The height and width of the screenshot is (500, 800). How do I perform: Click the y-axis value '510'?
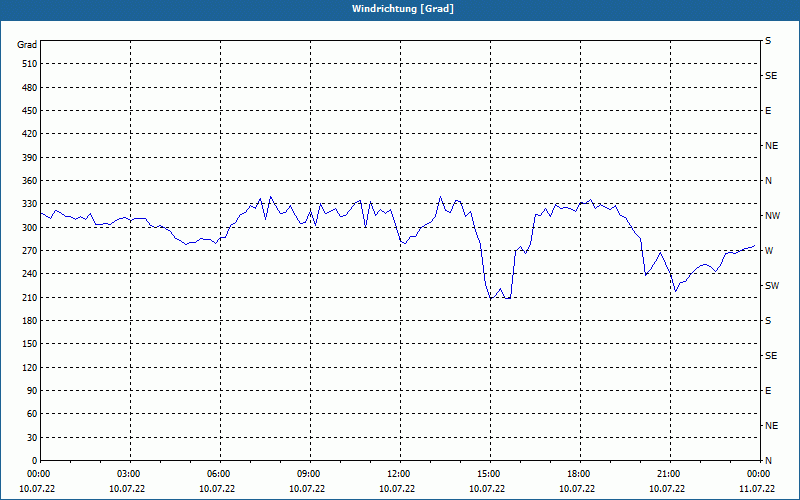[x=30, y=64]
